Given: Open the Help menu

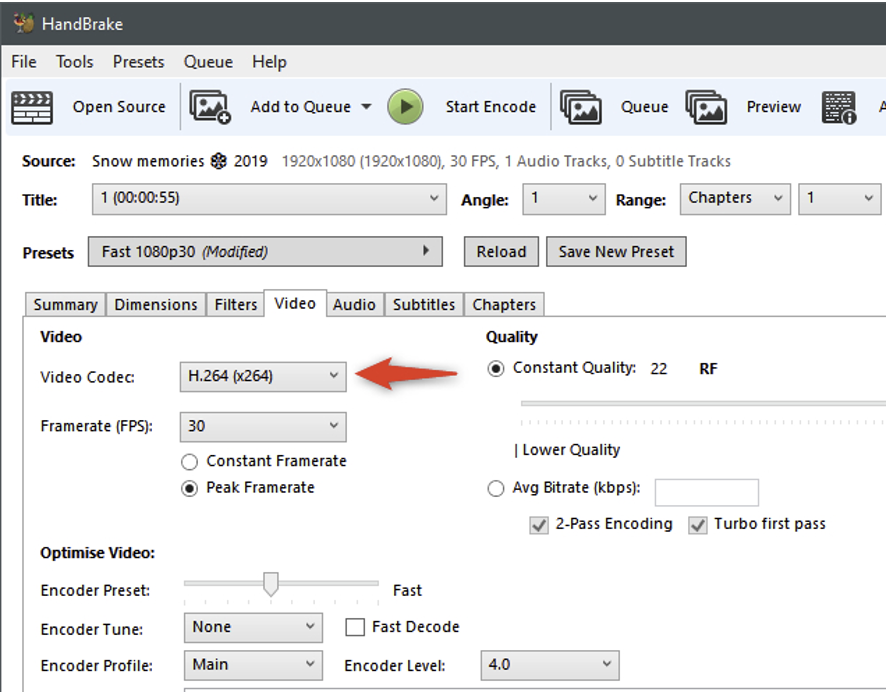Looking at the screenshot, I should click(x=269, y=62).
